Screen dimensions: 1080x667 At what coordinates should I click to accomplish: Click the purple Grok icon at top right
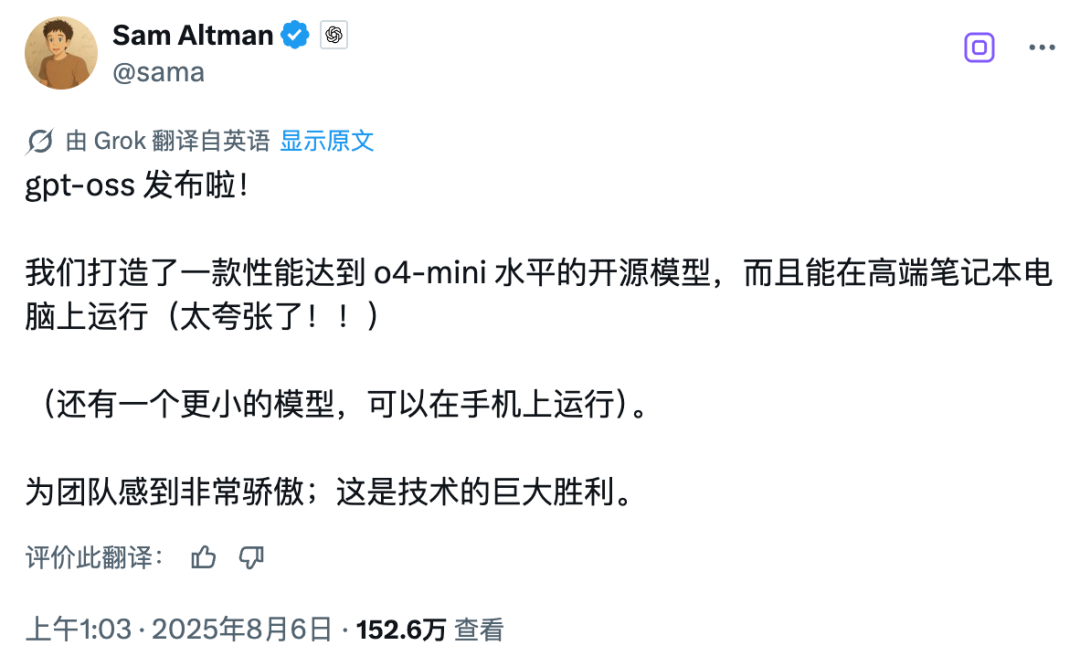coord(979,48)
